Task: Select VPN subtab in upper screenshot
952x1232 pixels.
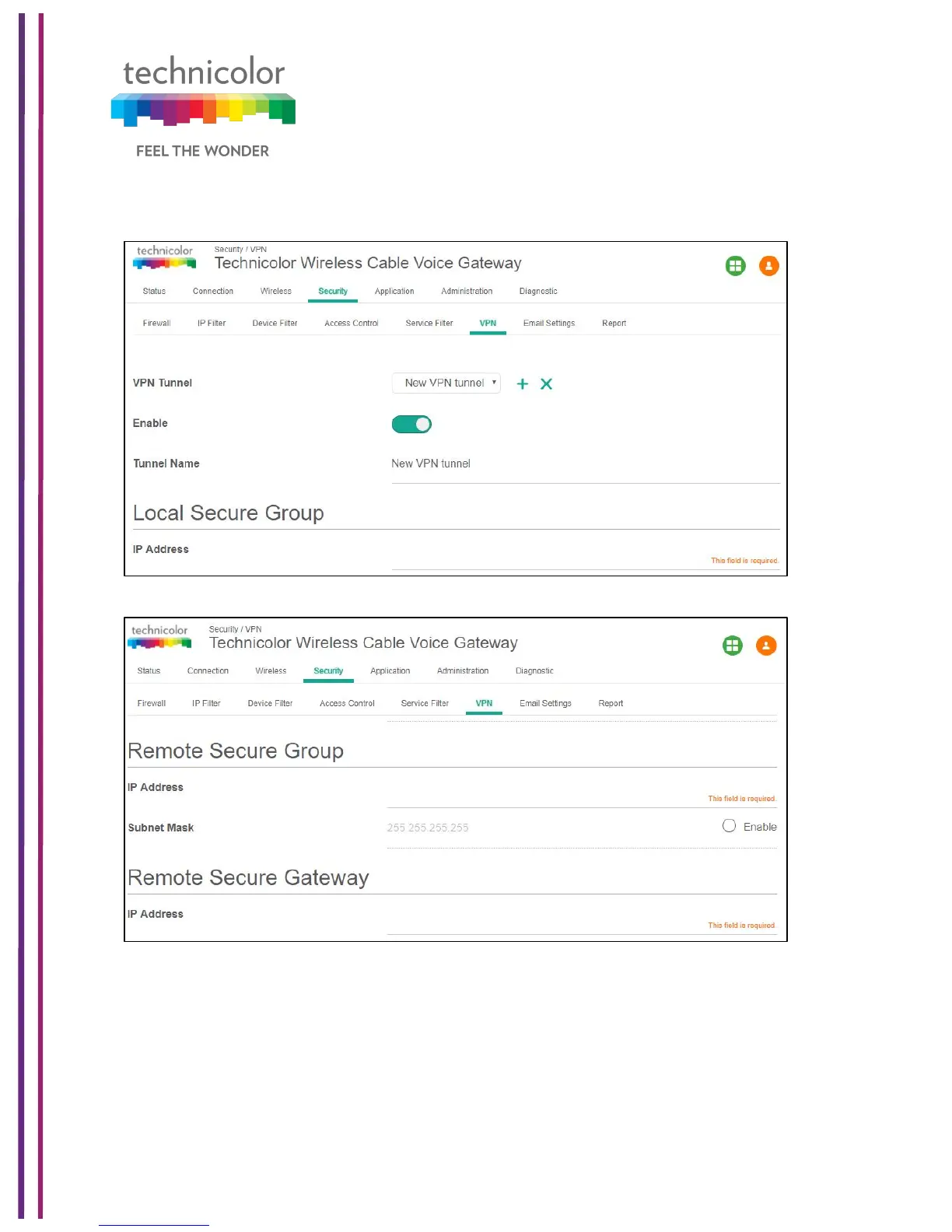Action: [x=488, y=323]
